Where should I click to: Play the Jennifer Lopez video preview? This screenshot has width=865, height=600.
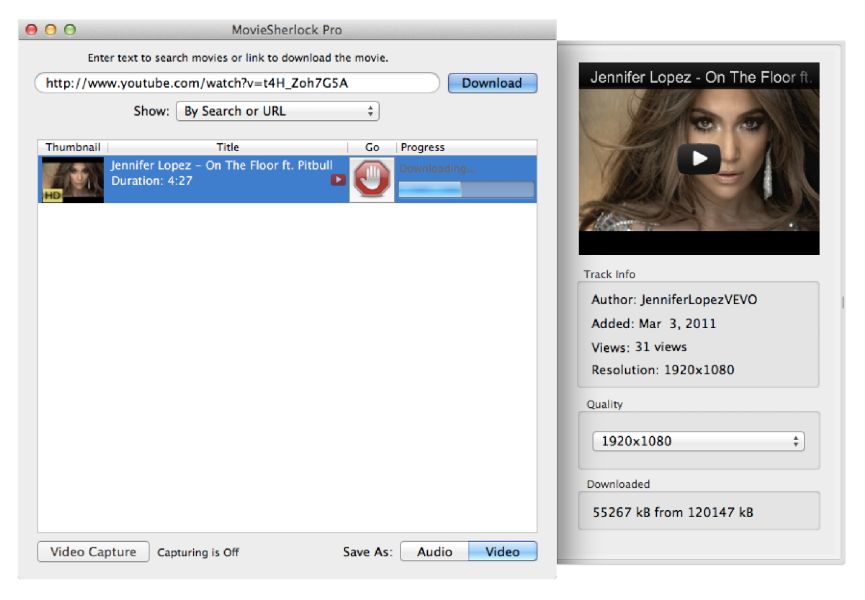(x=698, y=158)
